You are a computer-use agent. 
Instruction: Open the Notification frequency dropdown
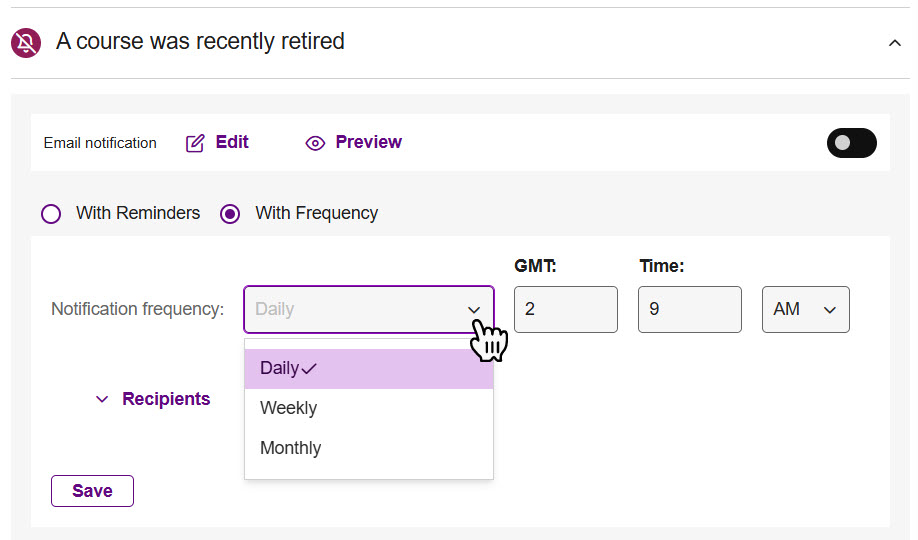(x=369, y=309)
